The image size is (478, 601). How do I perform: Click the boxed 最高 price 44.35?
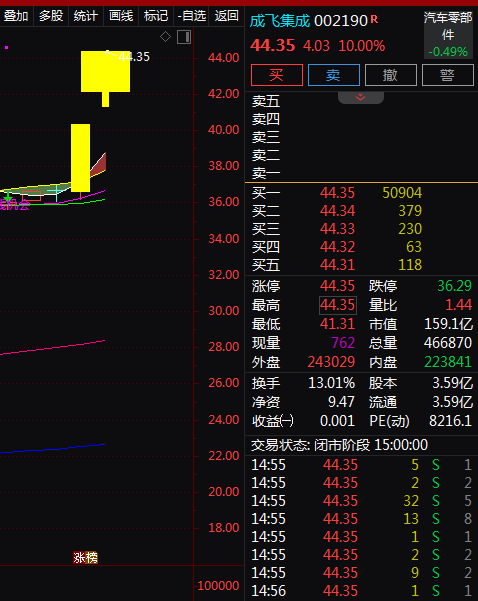pos(338,305)
